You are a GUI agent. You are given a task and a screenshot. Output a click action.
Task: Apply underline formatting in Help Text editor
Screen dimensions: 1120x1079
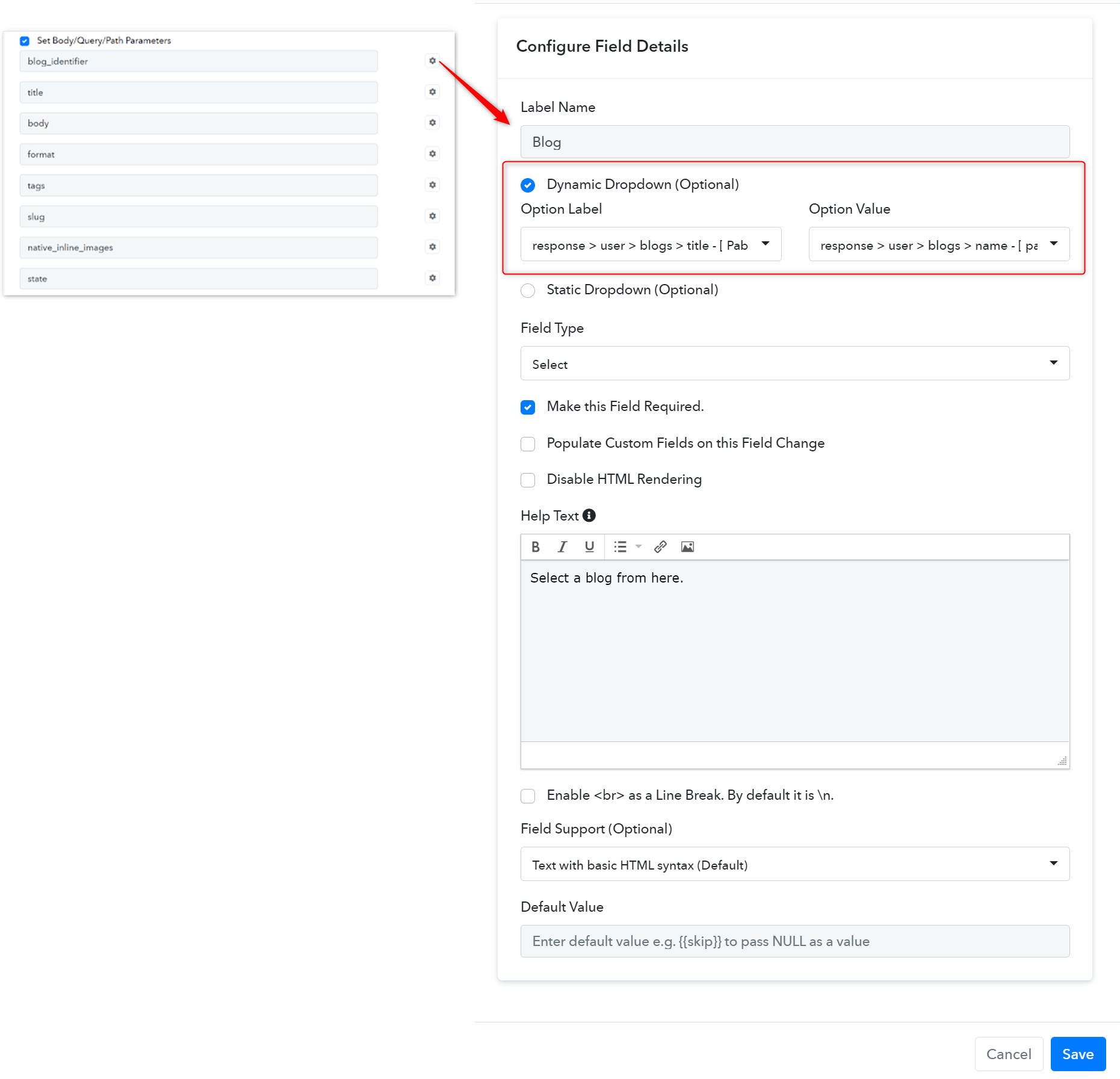point(589,547)
